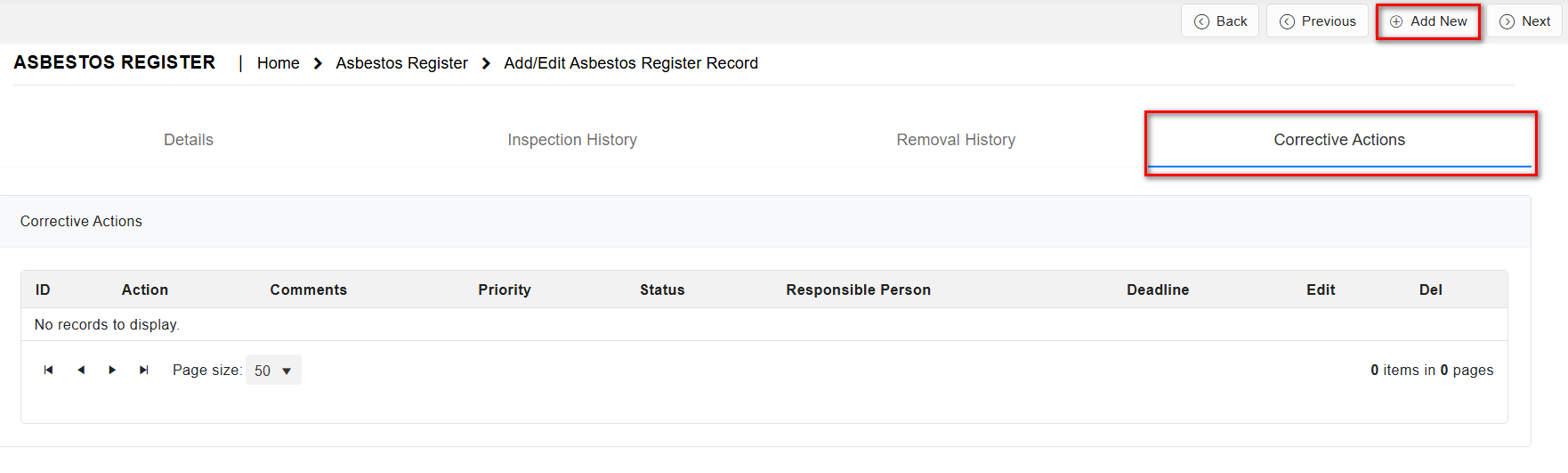
Task: Switch to Removal History tab
Action: click(x=956, y=140)
